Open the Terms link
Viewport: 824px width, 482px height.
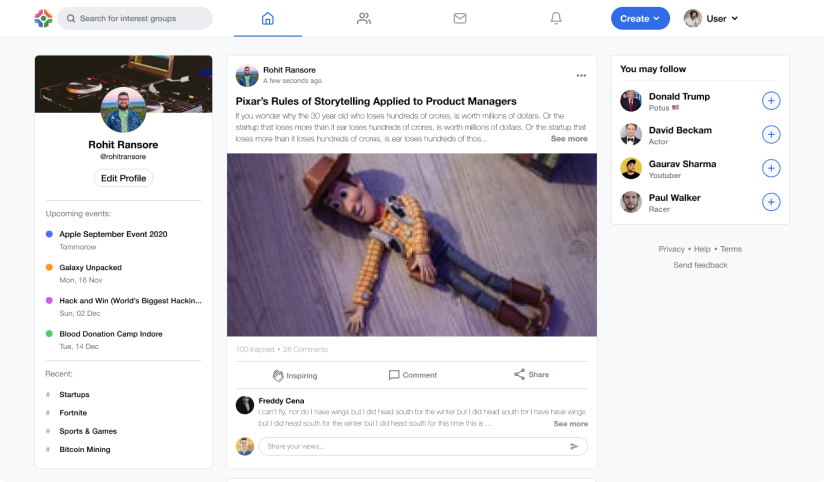coord(731,249)
